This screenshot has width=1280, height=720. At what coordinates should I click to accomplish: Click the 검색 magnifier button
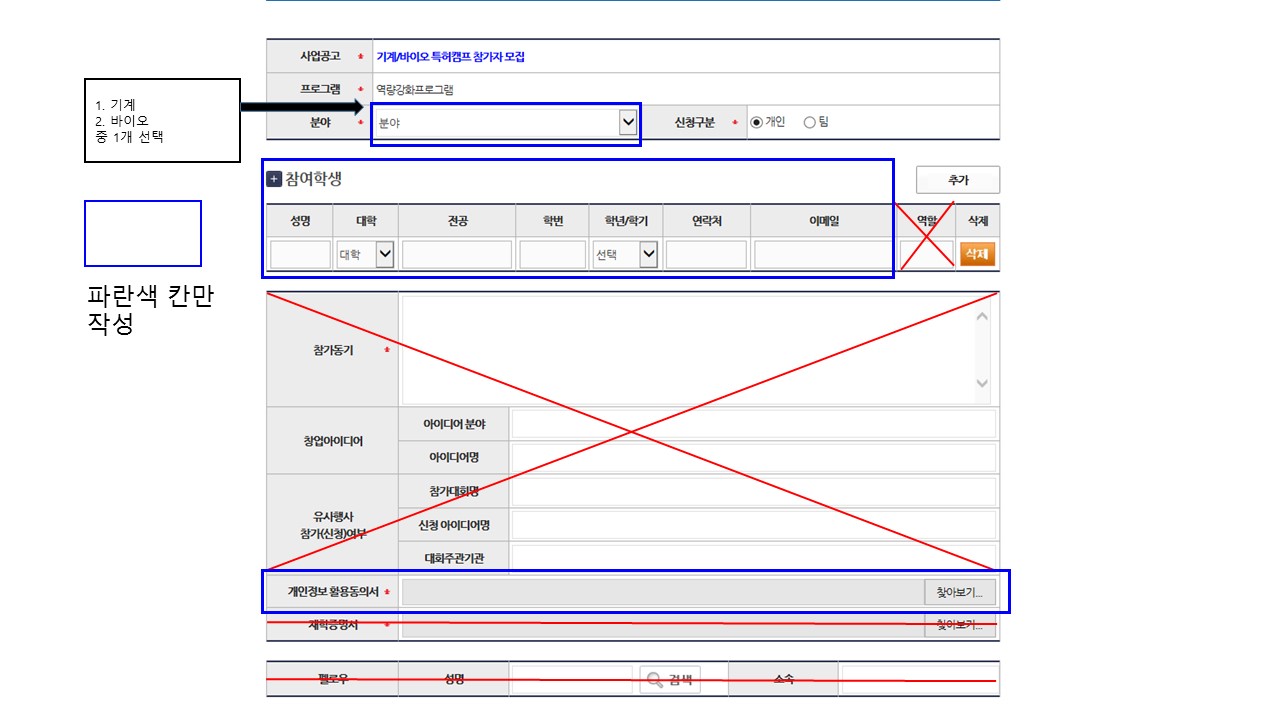670,680
